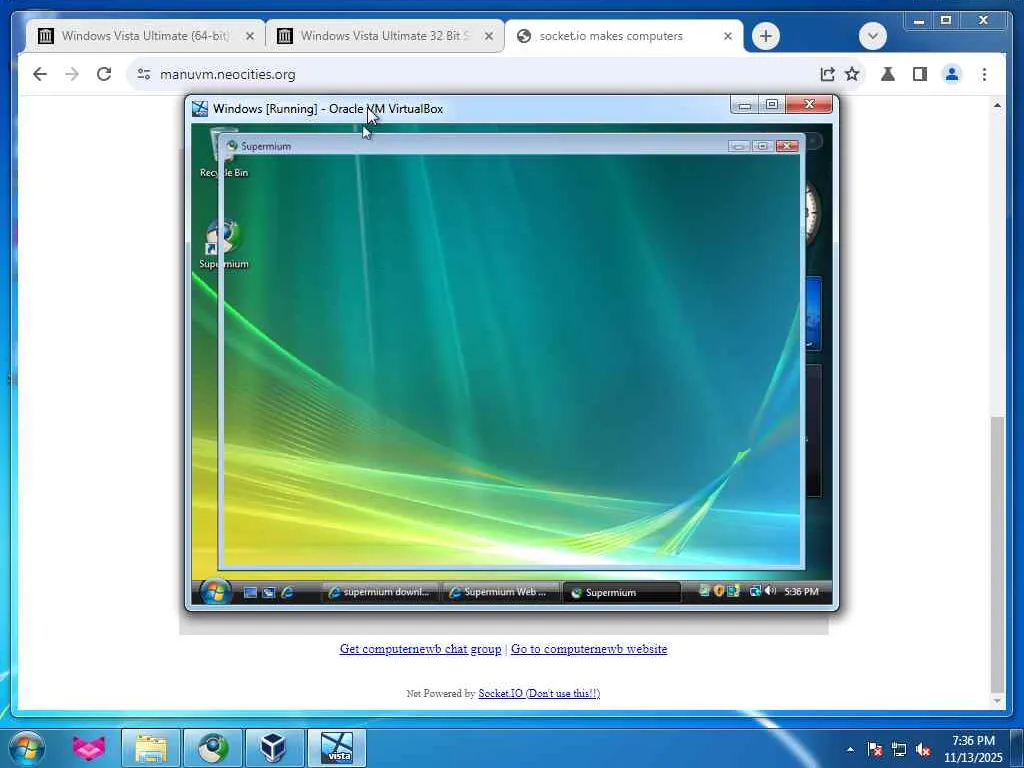Click the volume icon in VM tray
The width and height of the screenshot is (1024, 768).
point(770,591)
